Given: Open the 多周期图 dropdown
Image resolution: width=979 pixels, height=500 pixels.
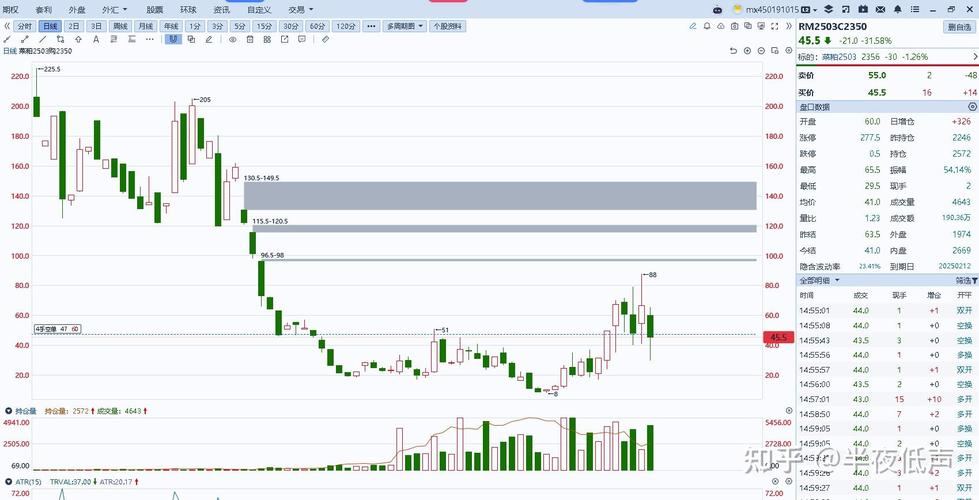Looking at the screenshot, I should [405, 26].
